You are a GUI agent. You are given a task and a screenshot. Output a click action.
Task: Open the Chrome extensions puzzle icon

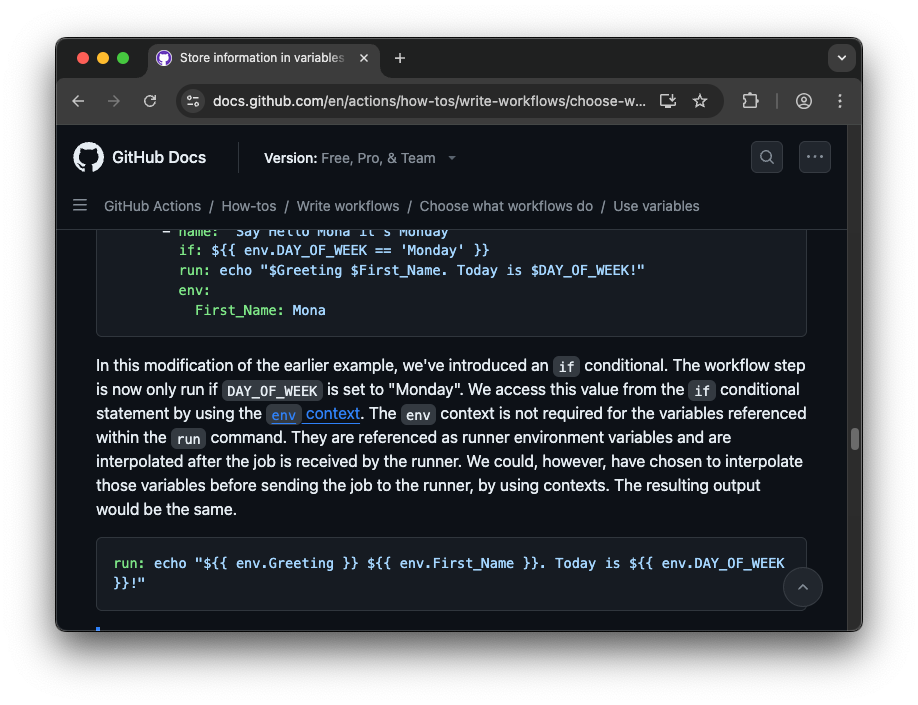coord(749,101)
